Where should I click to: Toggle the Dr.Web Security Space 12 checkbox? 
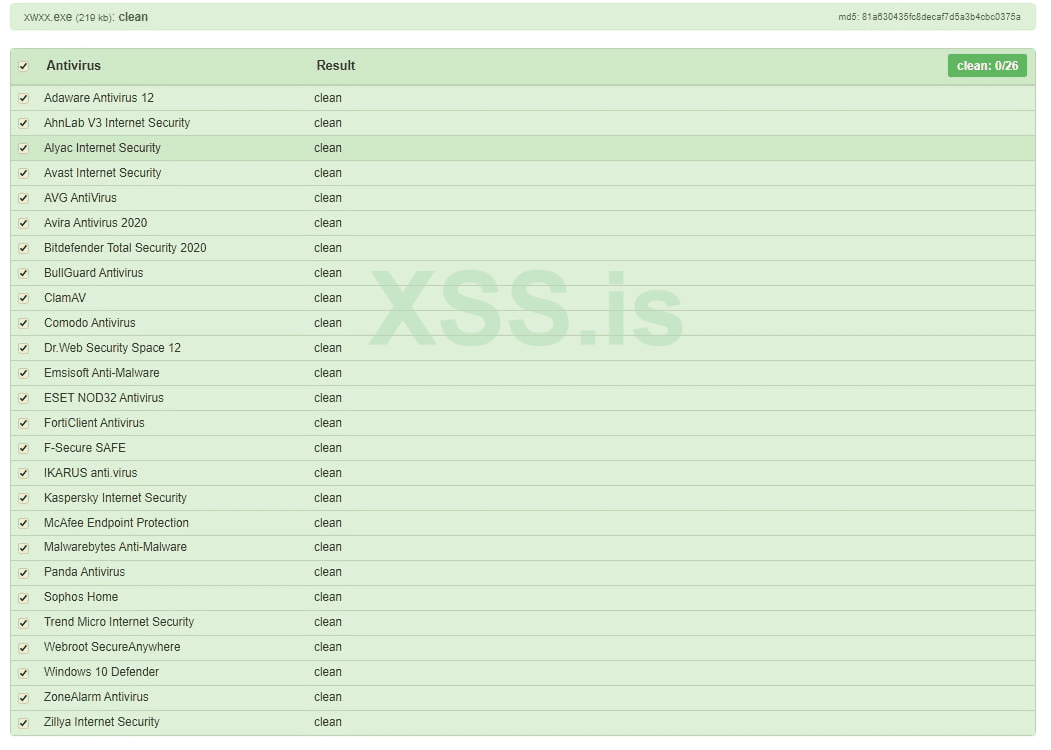pyautogui.click(x=23, y=348)
